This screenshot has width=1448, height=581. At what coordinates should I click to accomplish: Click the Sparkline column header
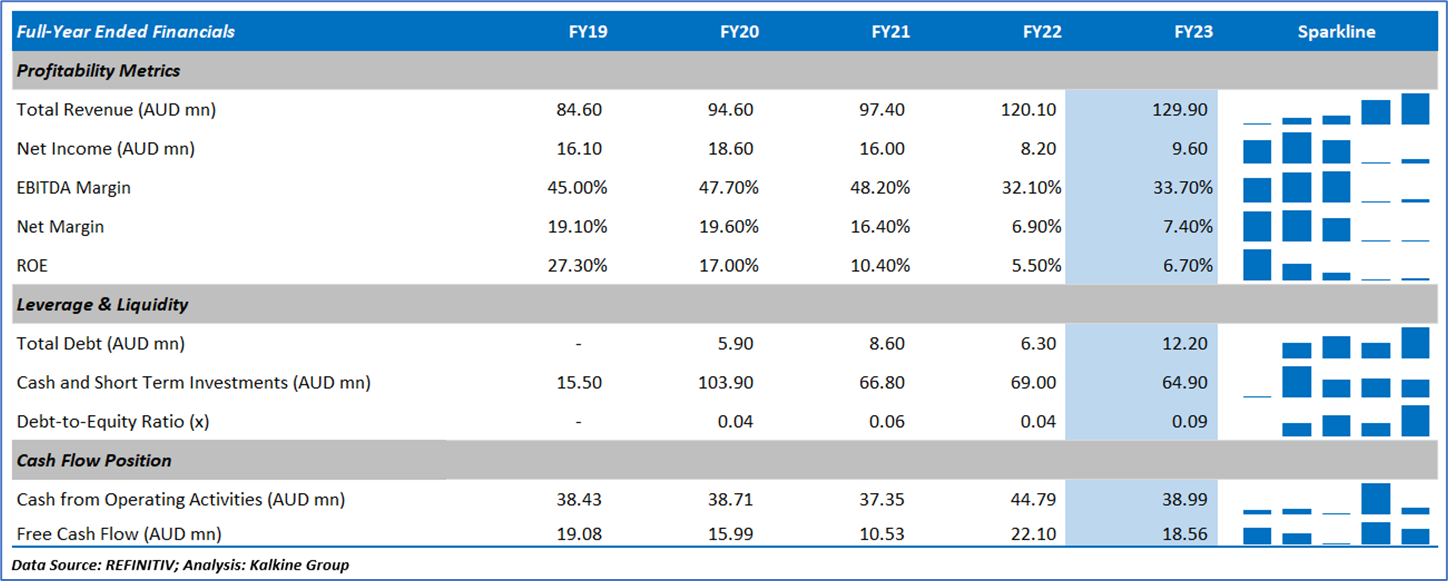click(1336, 32)
